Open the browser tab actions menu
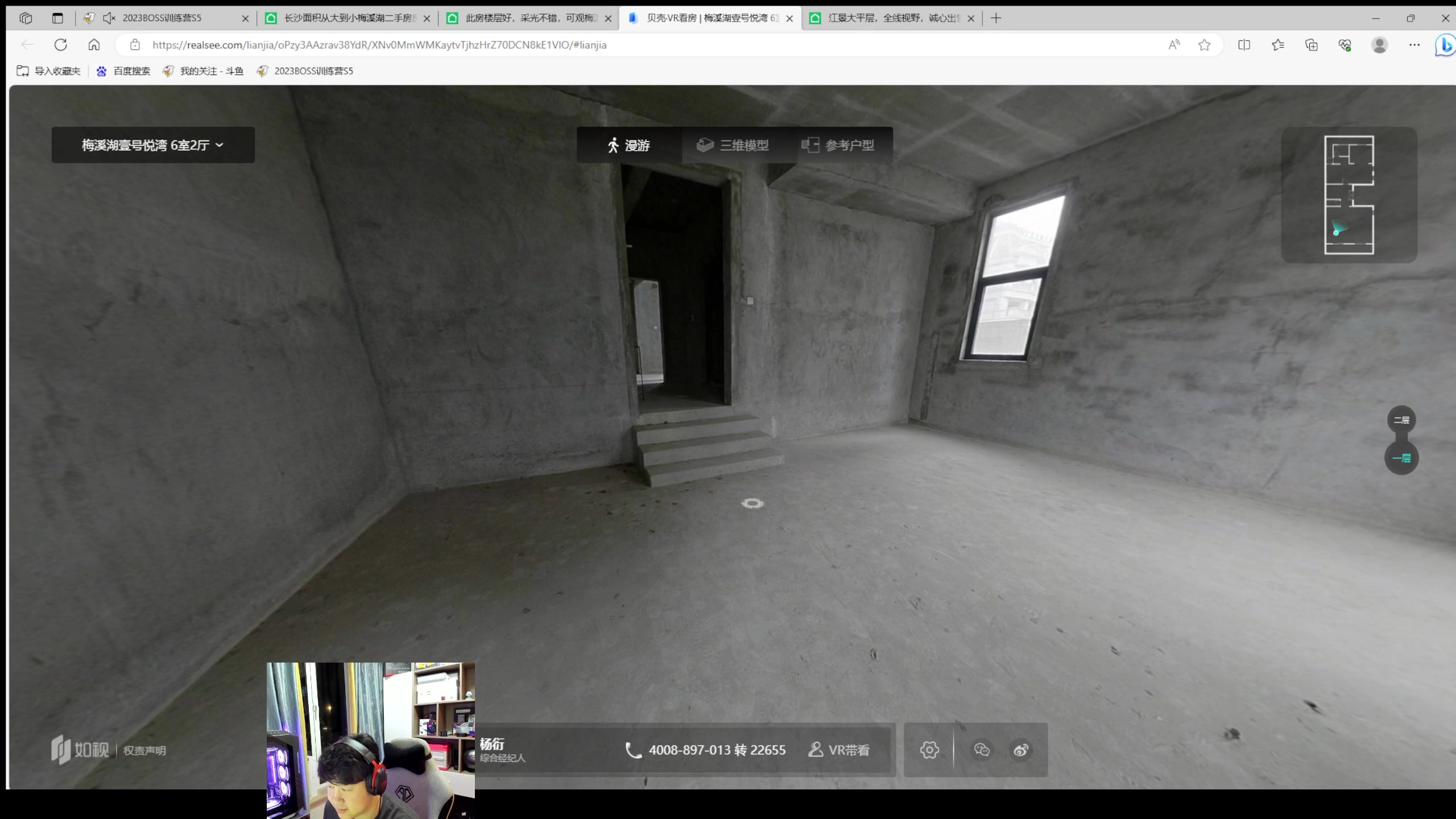Viewport: 1456px width, 819px height. pos(57,18)
